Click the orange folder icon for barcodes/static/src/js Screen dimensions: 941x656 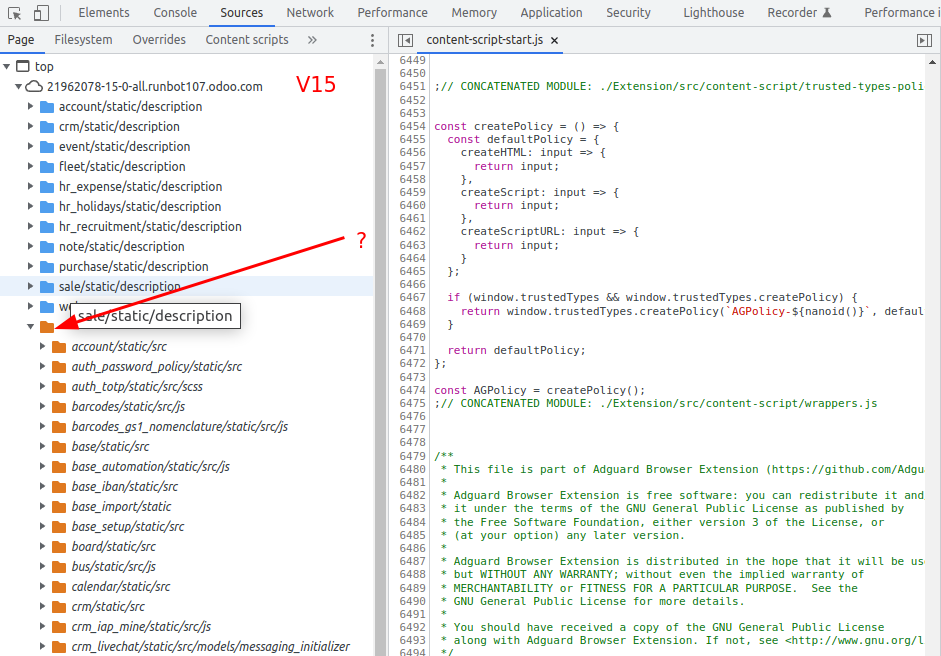[58, 407]
